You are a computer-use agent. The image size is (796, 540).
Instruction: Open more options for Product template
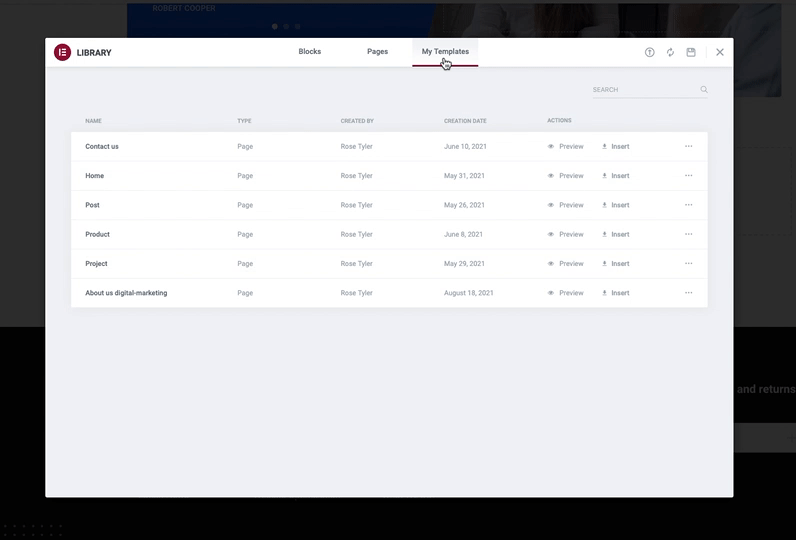pyautogui.click(x=688, y=234)
